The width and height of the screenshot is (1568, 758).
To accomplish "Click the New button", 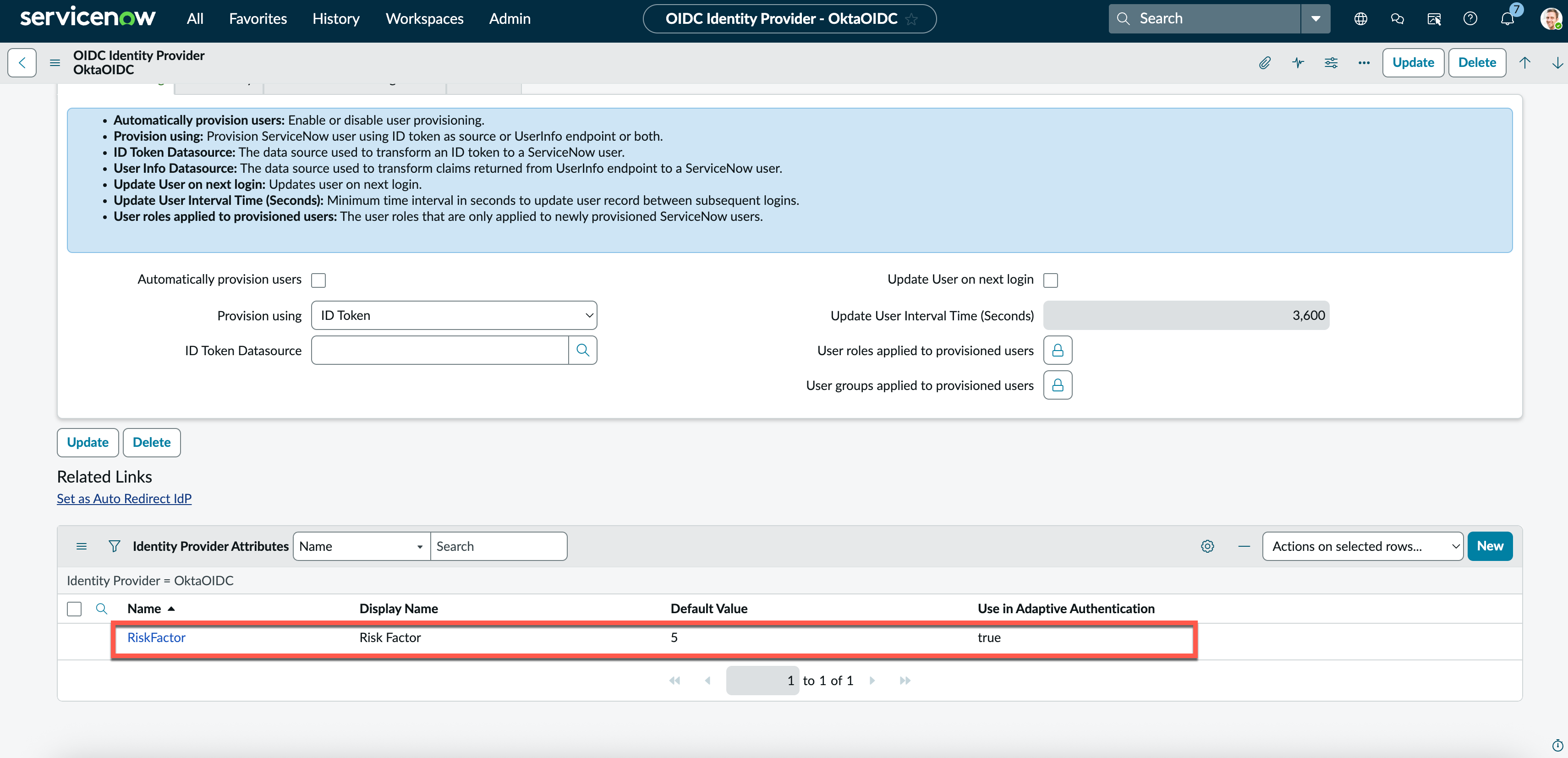I will coord(1490,546).
